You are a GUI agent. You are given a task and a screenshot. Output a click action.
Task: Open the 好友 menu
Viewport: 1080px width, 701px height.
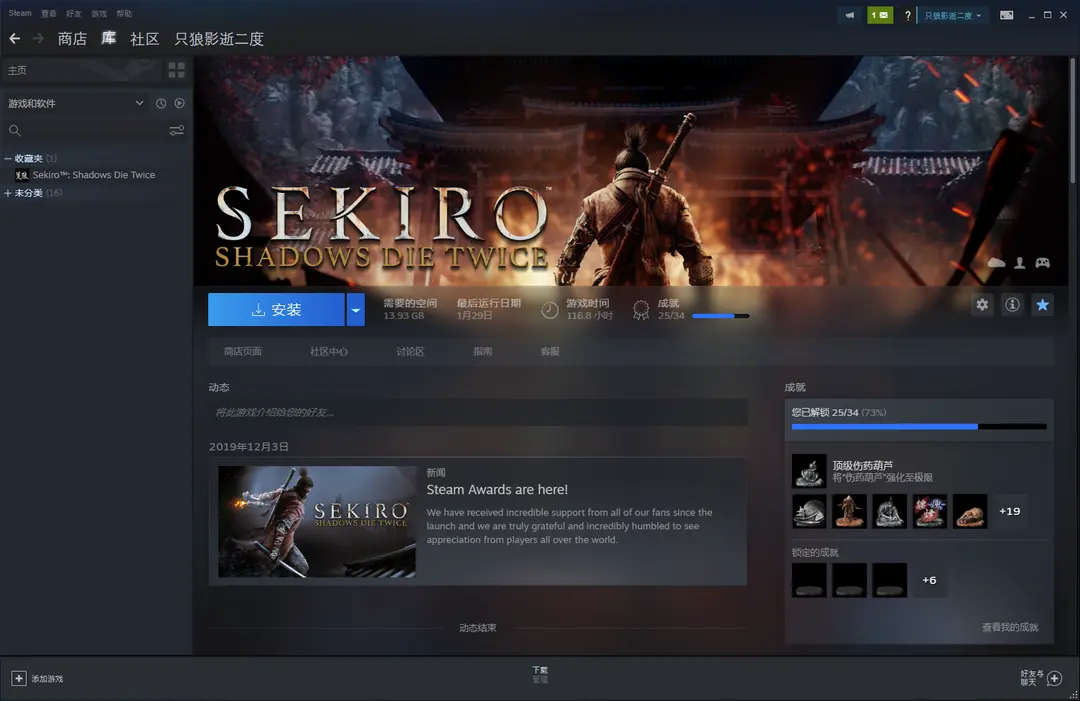click(74, 13)
